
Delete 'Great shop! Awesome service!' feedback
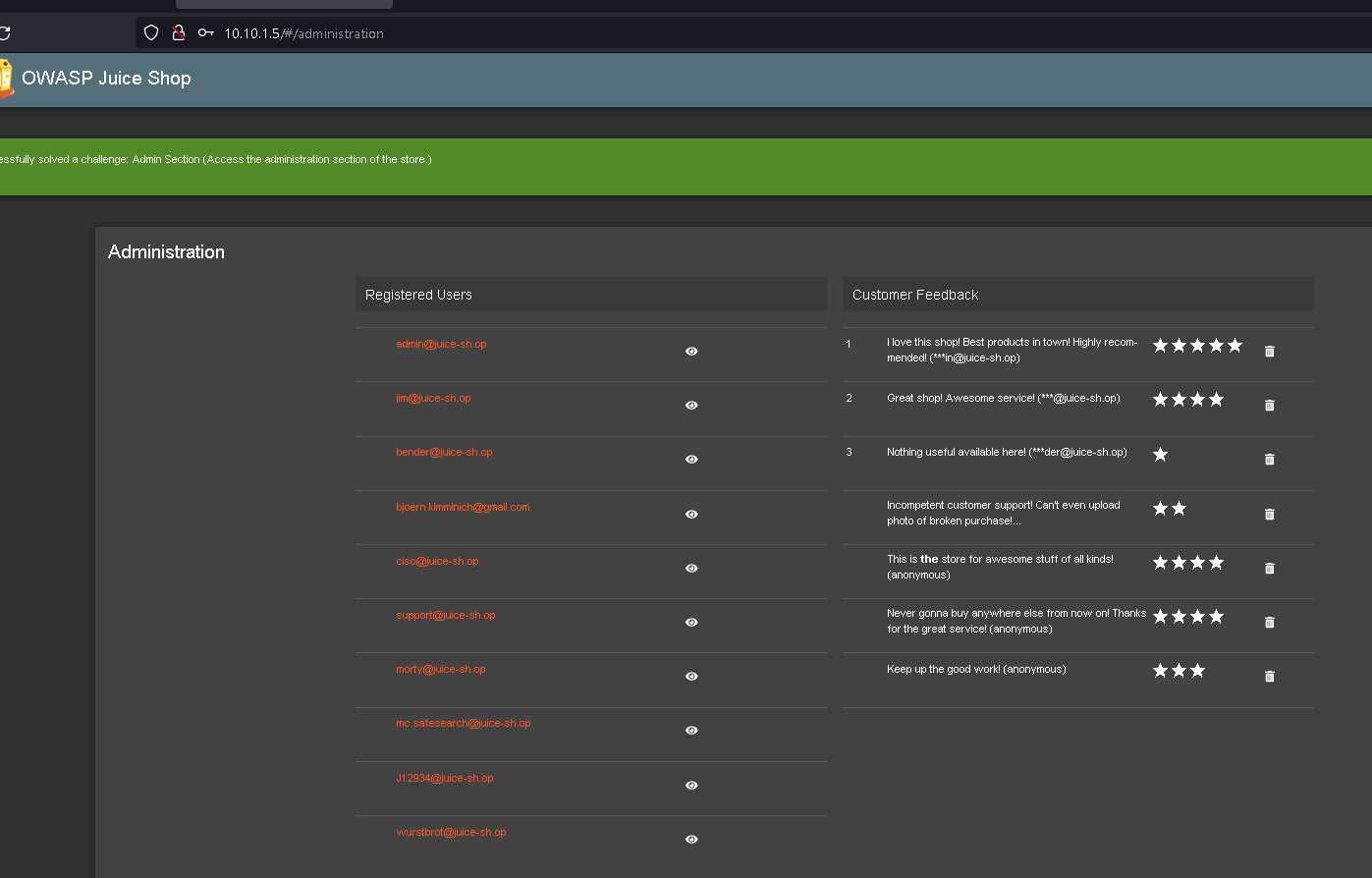[x=1269, y=405]
